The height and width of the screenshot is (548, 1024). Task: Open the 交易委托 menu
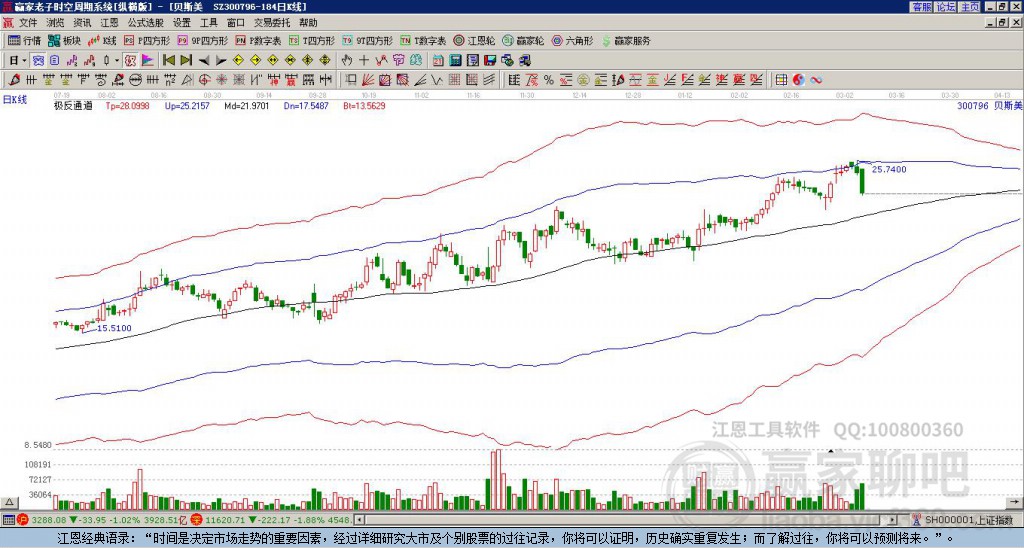(x=272, y=23)
